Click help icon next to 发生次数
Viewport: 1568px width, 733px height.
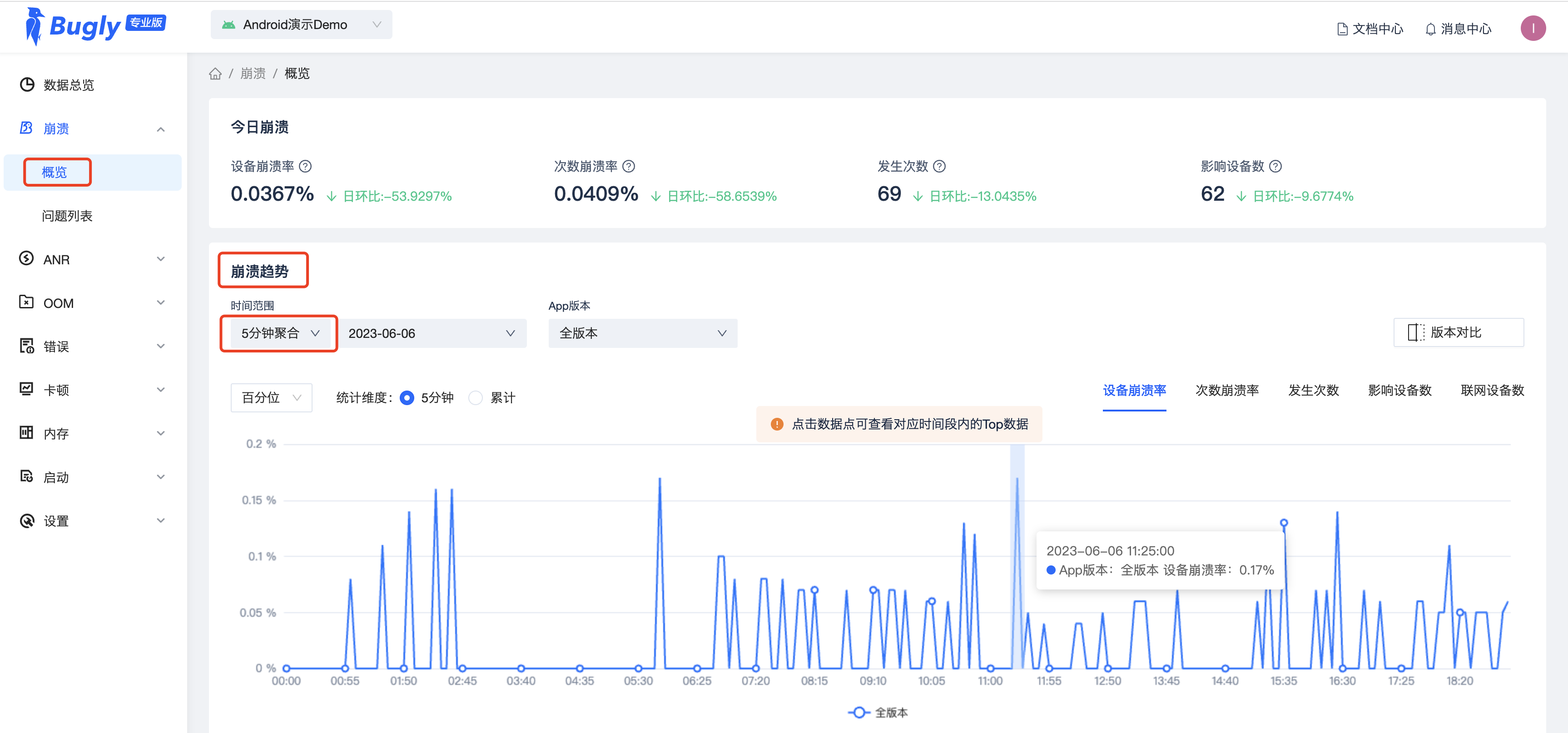point(939,166)
